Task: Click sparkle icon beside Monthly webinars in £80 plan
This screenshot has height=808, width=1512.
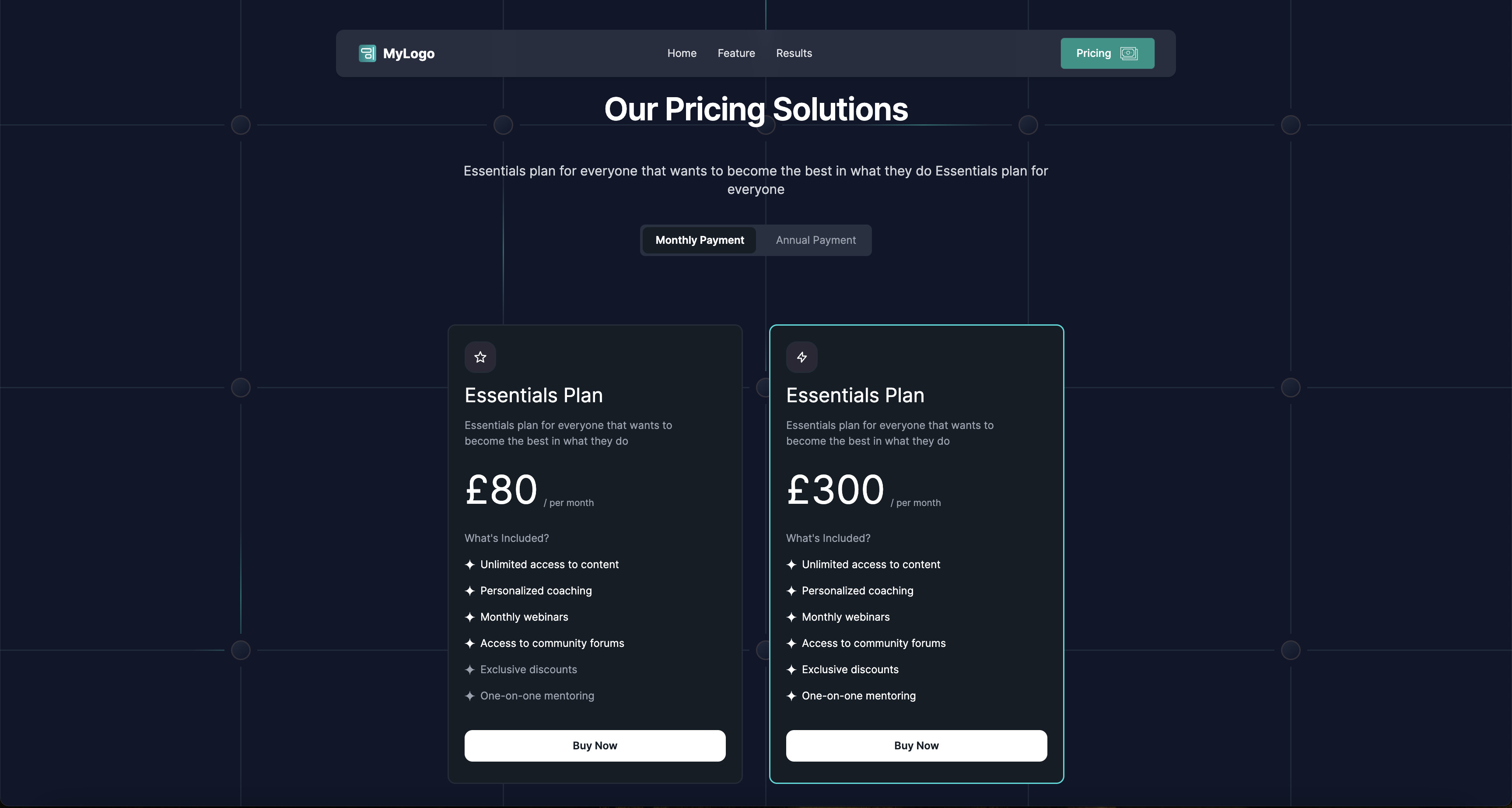Action: point(469,617)
